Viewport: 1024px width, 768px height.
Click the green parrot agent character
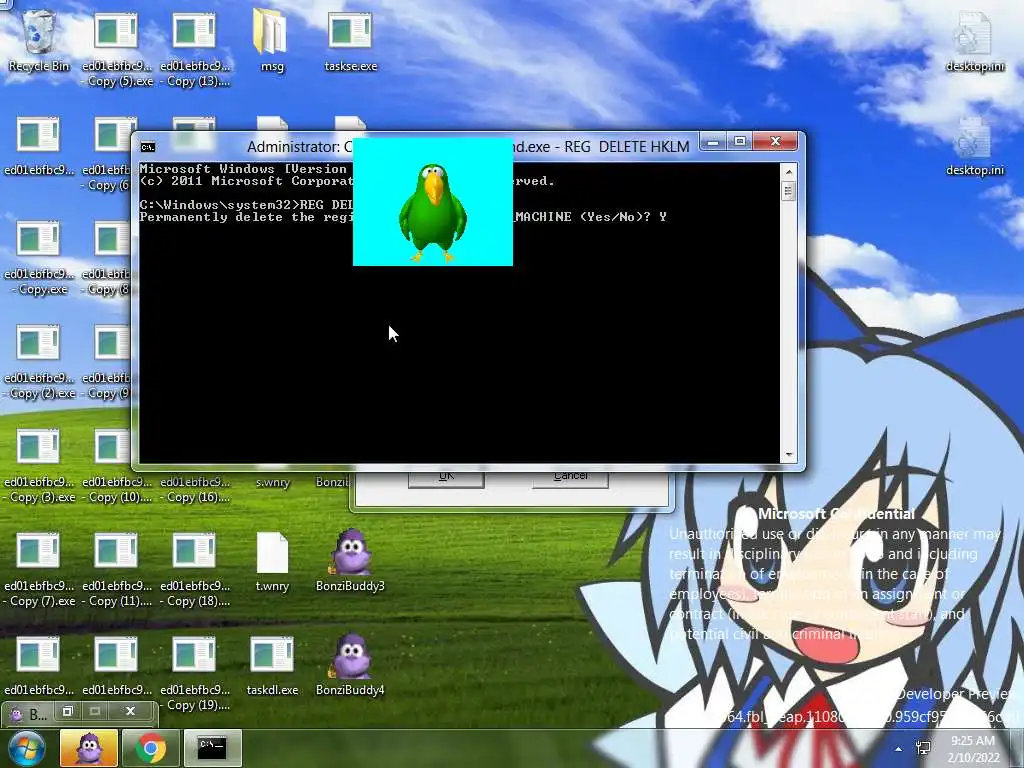coord(432,213)
